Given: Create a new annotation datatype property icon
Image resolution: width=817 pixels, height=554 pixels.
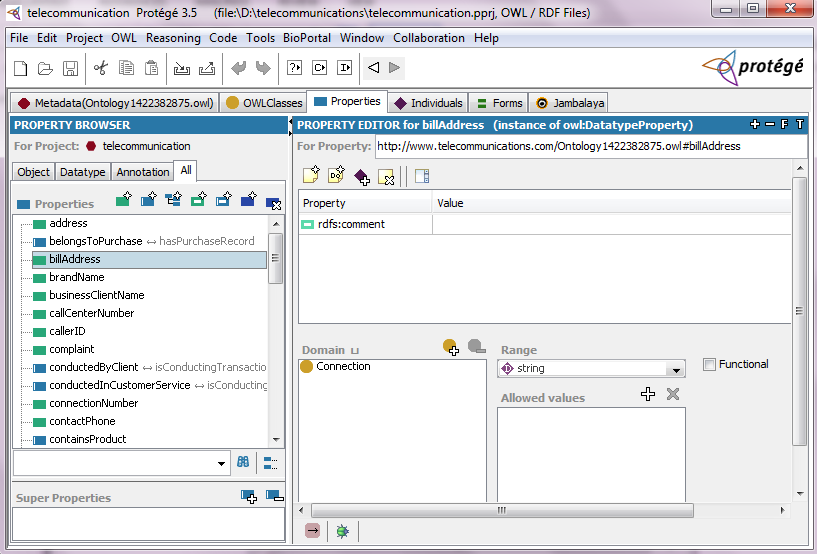Looking at the screenshot, I should 199,200.
